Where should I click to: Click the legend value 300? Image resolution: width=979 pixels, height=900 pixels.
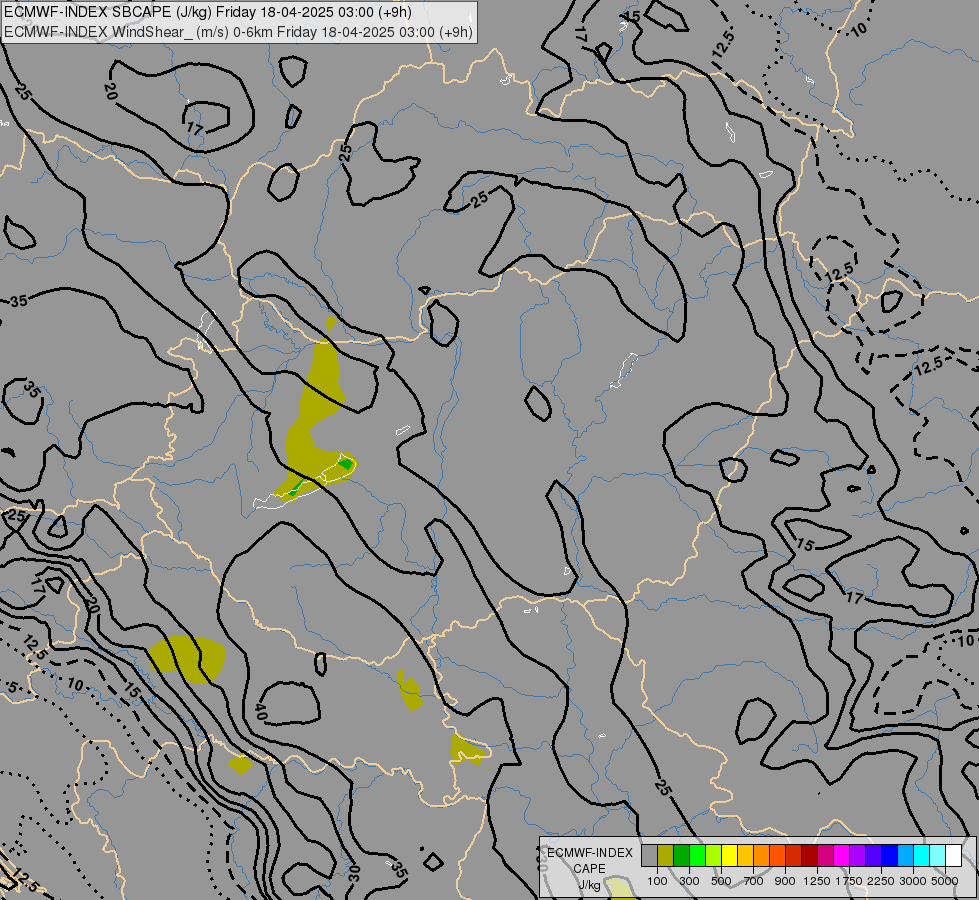(x=689, y=881)
